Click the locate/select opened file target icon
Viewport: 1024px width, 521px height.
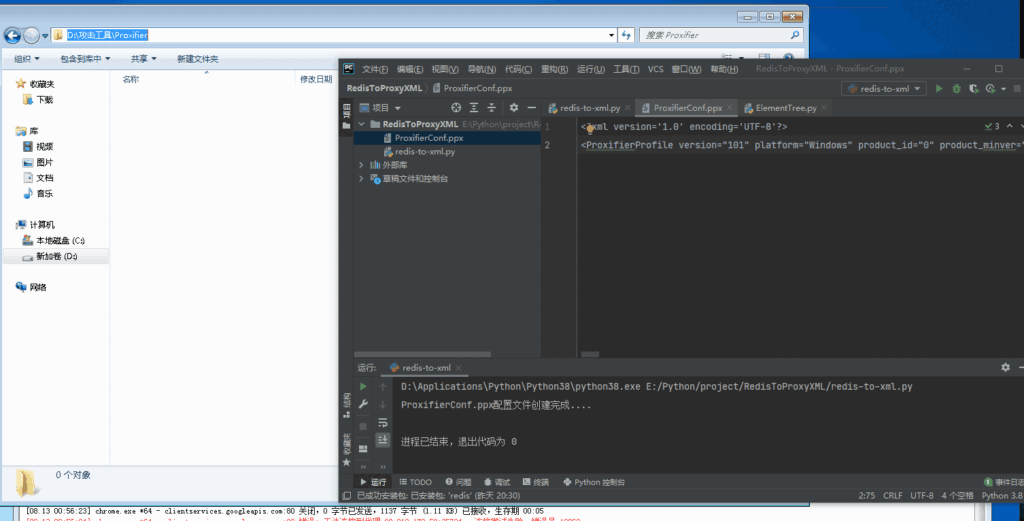click(456, 108)
